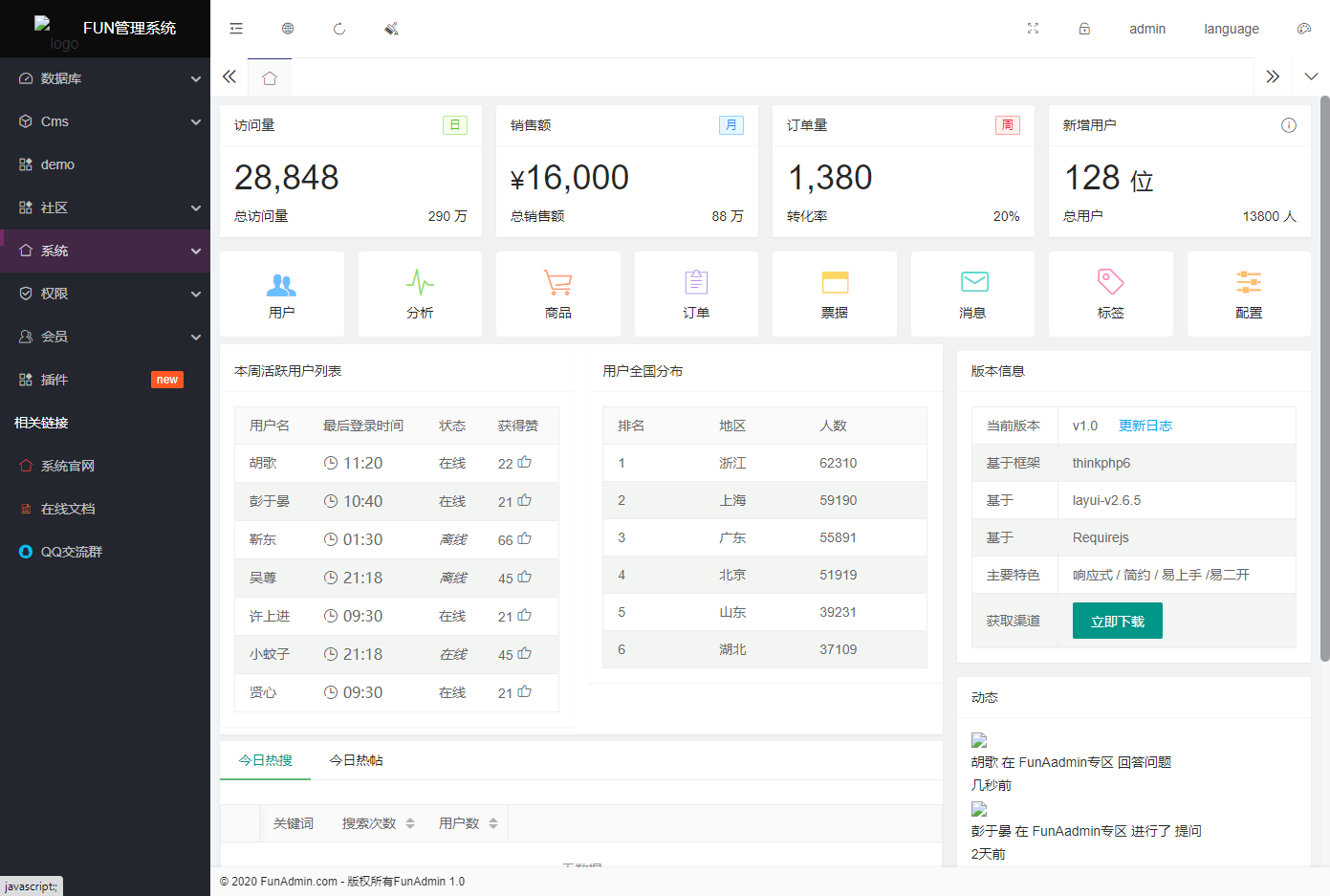
Task: Click the refresh icon in the top toolbar
Action: pyautogui.click(x=339, y=29)
